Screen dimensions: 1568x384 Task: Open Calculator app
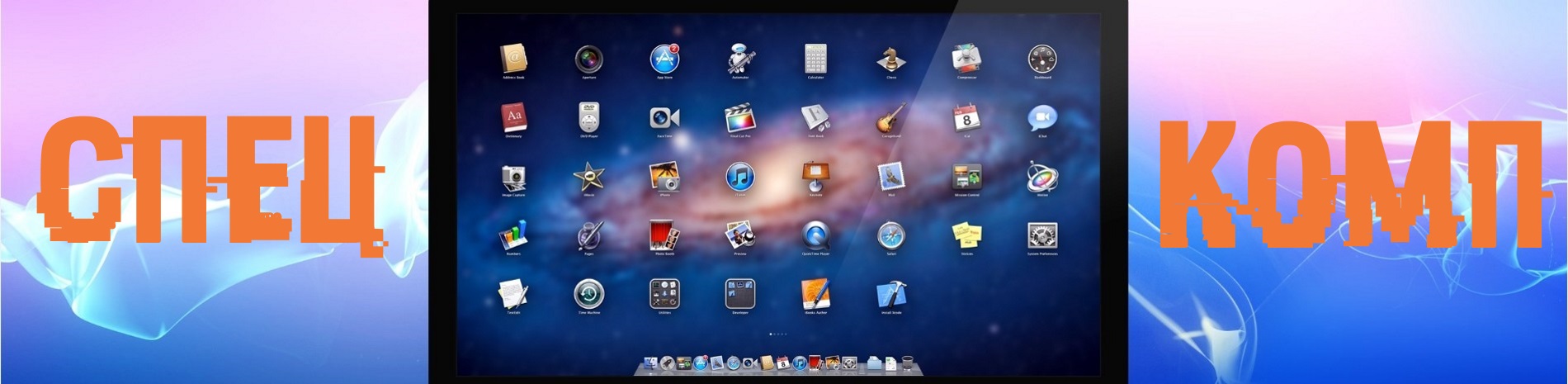(x=815, y=59)
